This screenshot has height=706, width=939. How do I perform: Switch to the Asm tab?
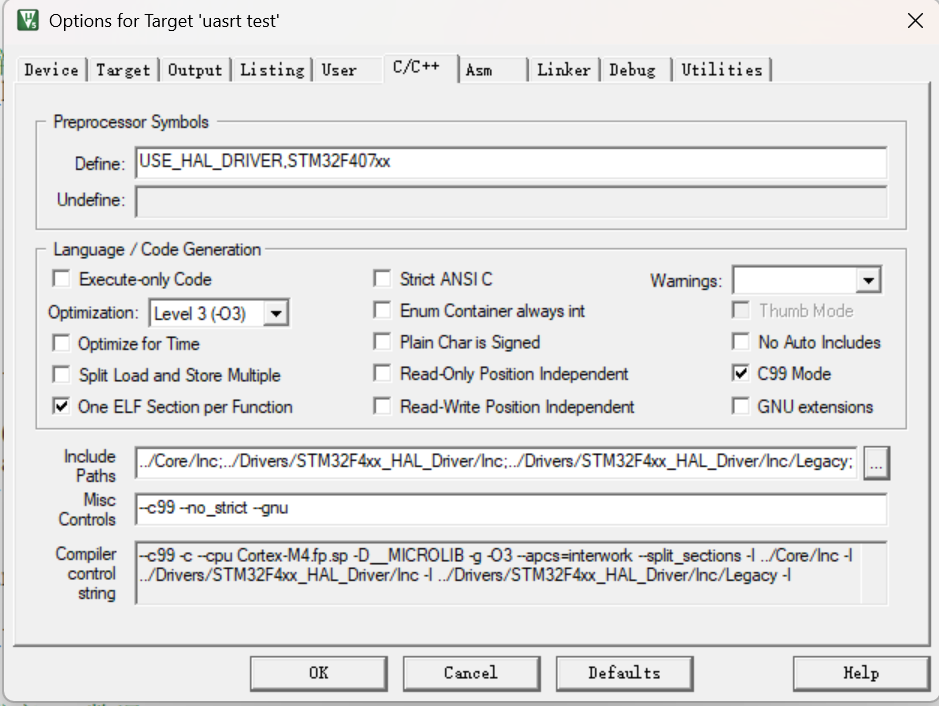click(479, 70)
